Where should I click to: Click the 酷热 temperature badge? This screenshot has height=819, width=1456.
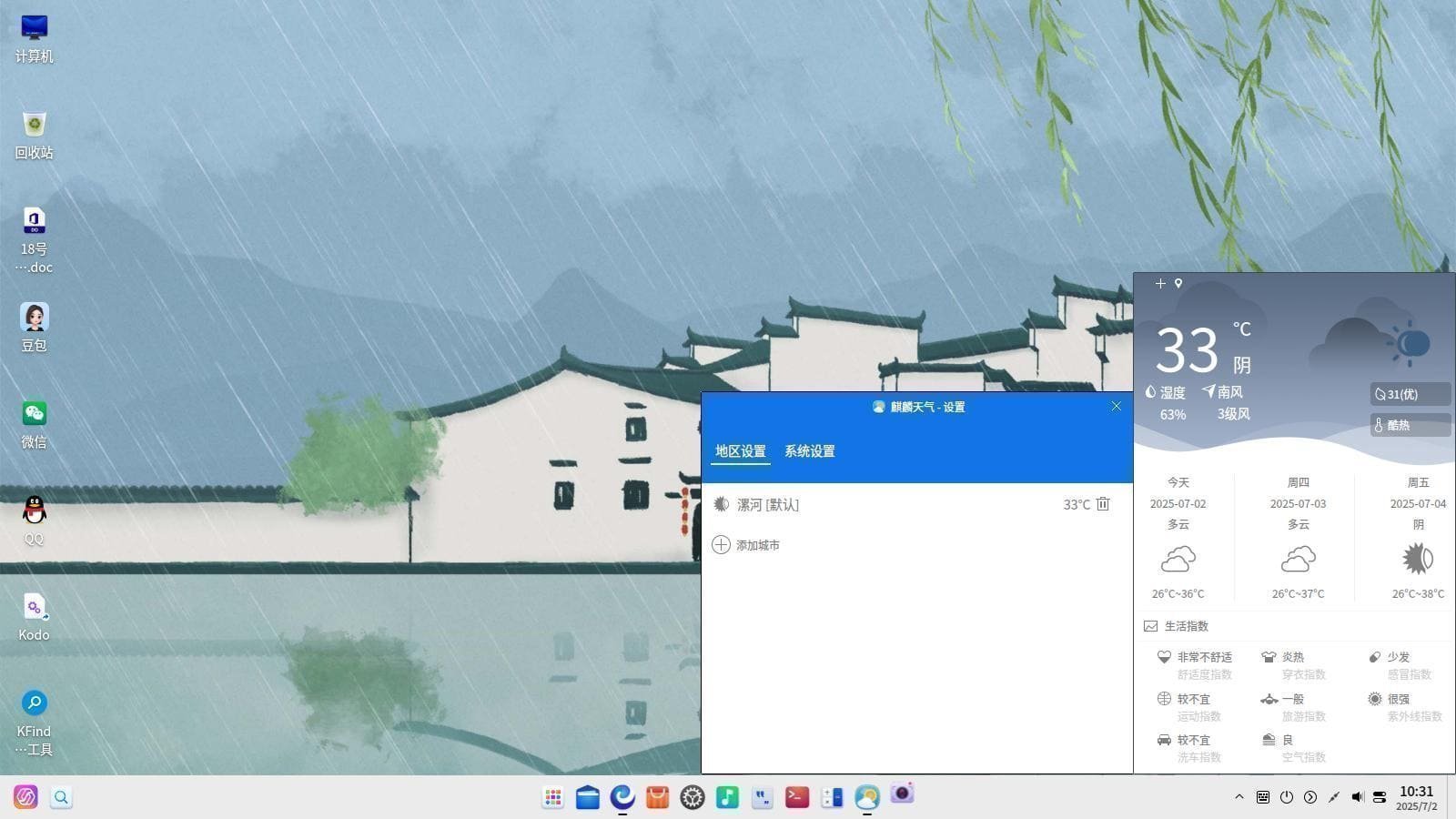coord(1410,425)
